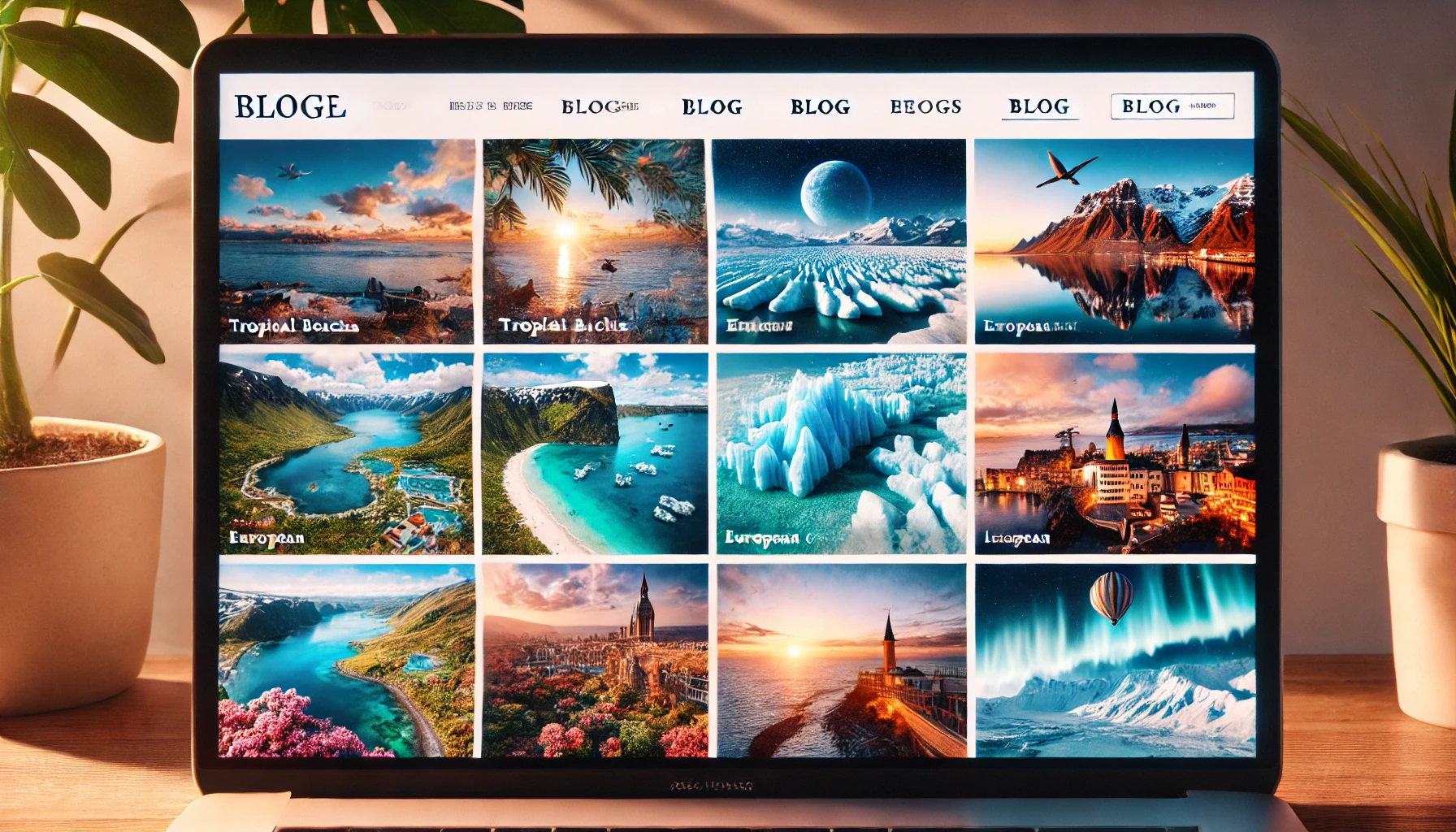Open the blue iceberg aerial thumbnail
This screenshot has height=832, width=1456.
click(841, 453)
